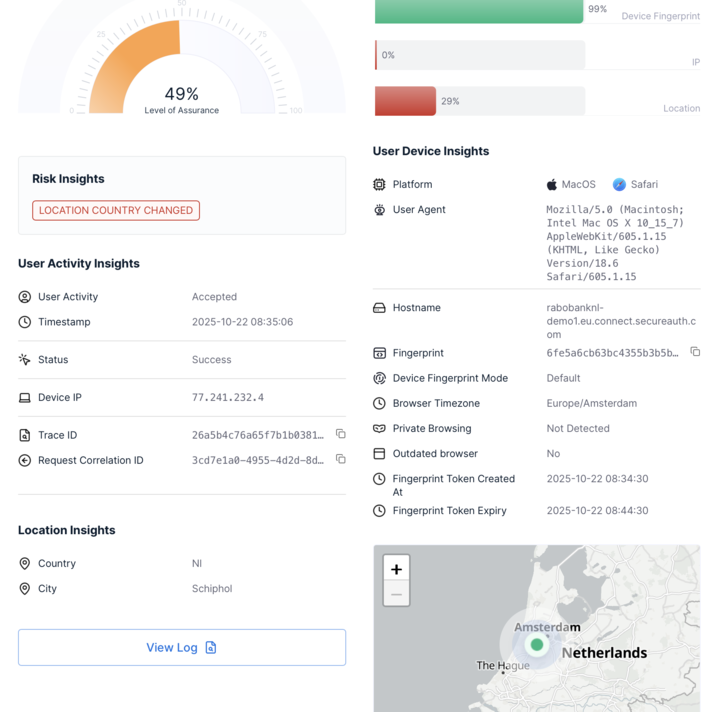Viewport: 720px width, 712px height.
Task: Click token expiry time 2025-10-22 08:44:30
Action: 597,511
